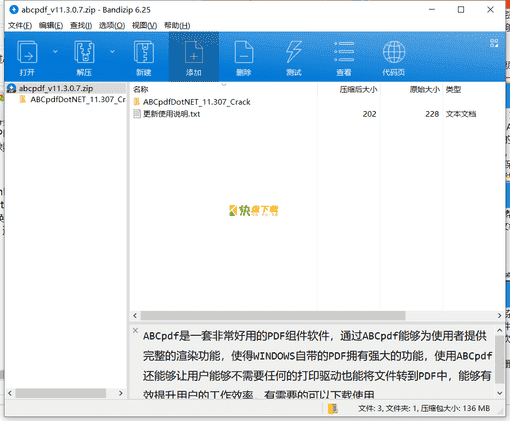Click the Bandizip icon in title bar
Screen dimensions: 510x421
click(x=14, y=10)
